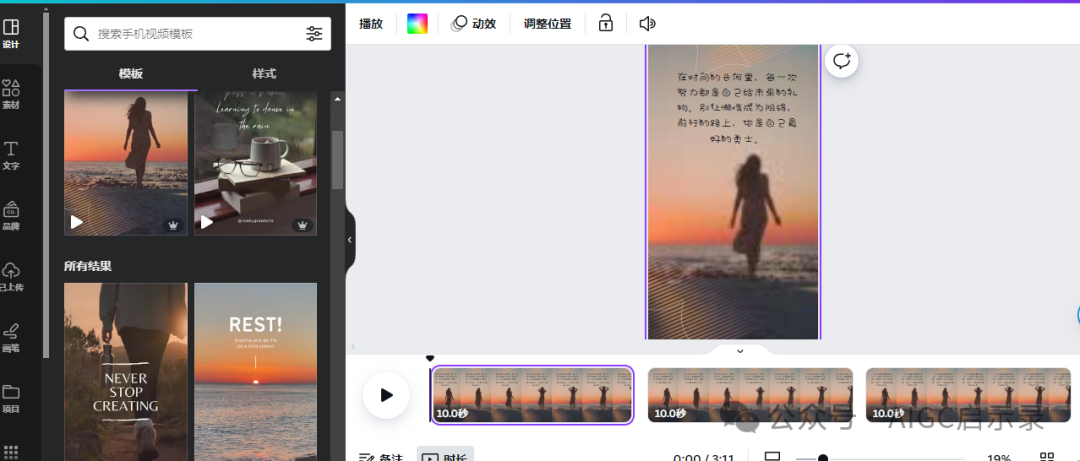Click the 搜索手机视频模板 search field
The width and height of the screenshot is (1080, 461).
tap(198, 34)
